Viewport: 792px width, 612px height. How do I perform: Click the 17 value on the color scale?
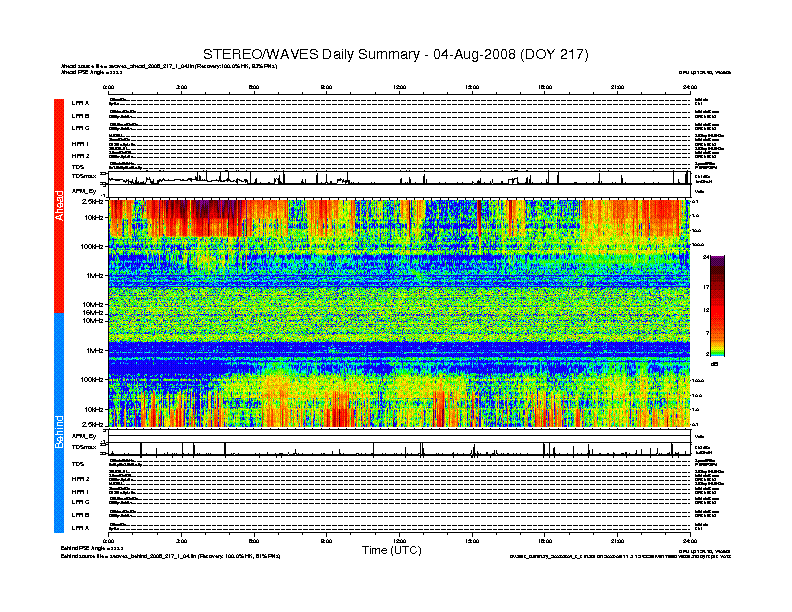tap(706, 287)
